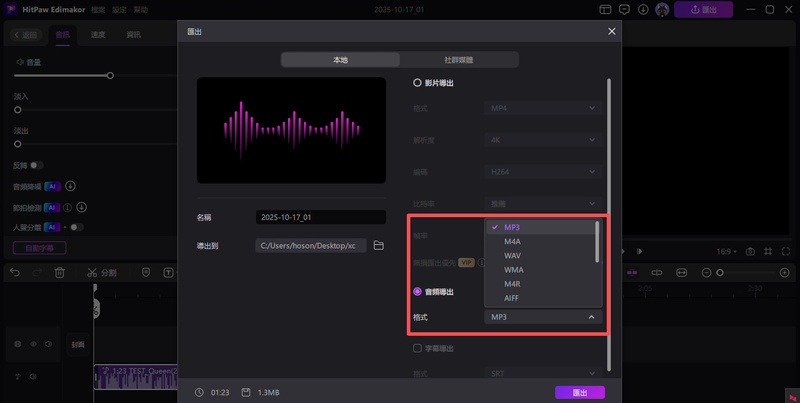This screenshot has width=800, height=403.
Task: Enable the subtitle export checkbox
Action: tap(418, 348)
